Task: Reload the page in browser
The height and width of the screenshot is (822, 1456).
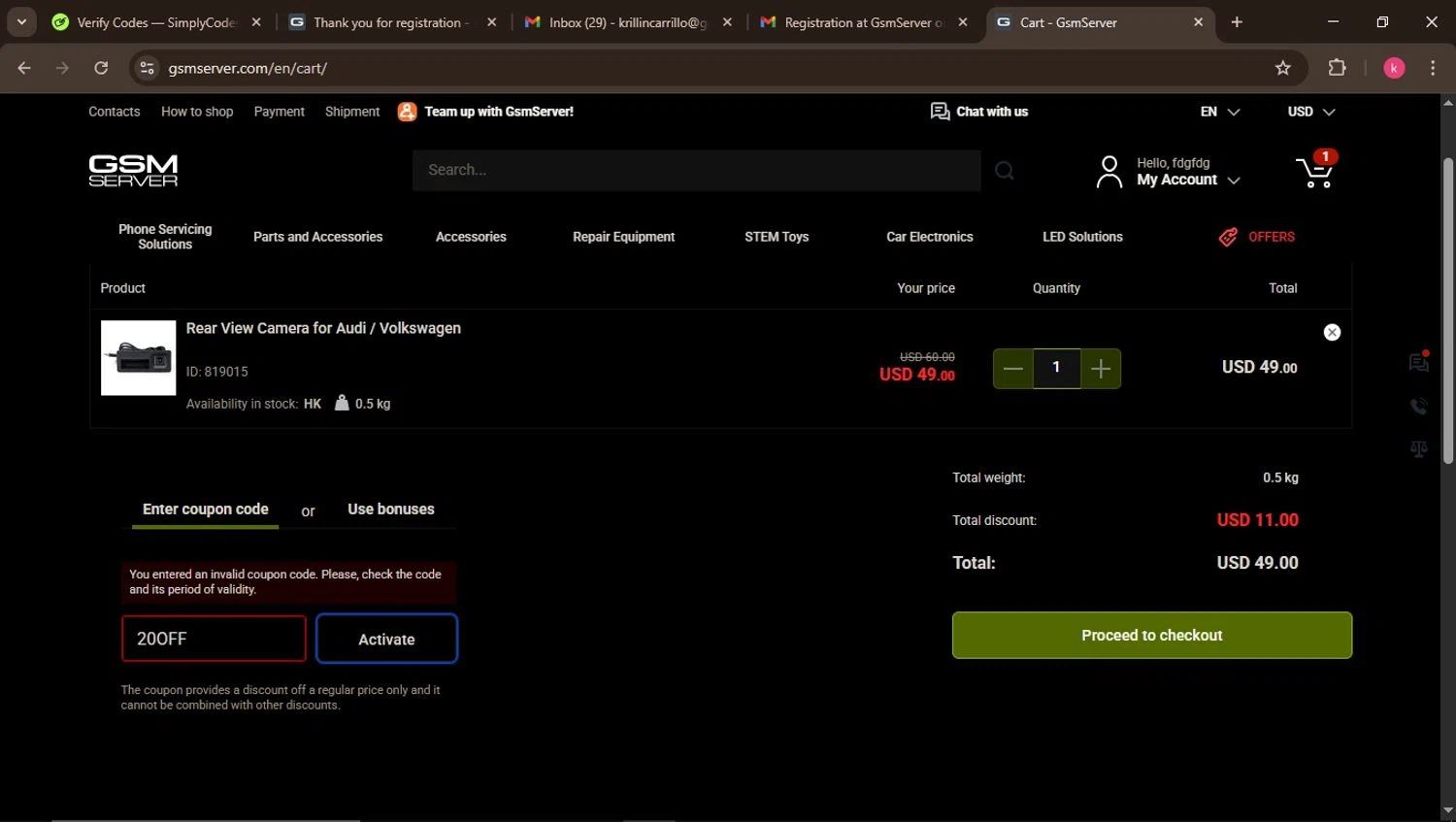Action: click(101, 68)
